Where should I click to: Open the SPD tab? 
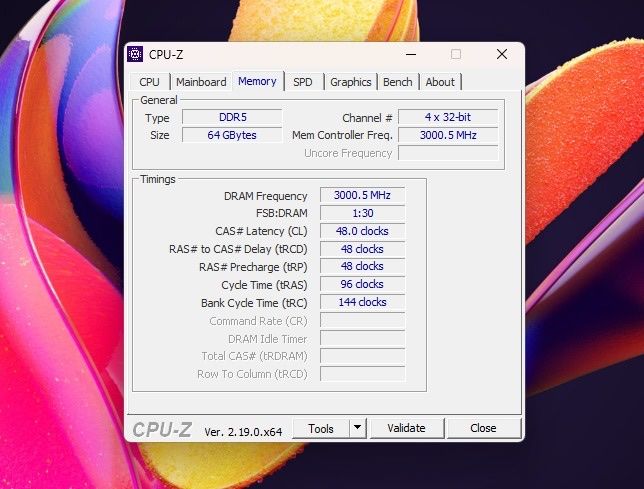(x=303, y=82)
